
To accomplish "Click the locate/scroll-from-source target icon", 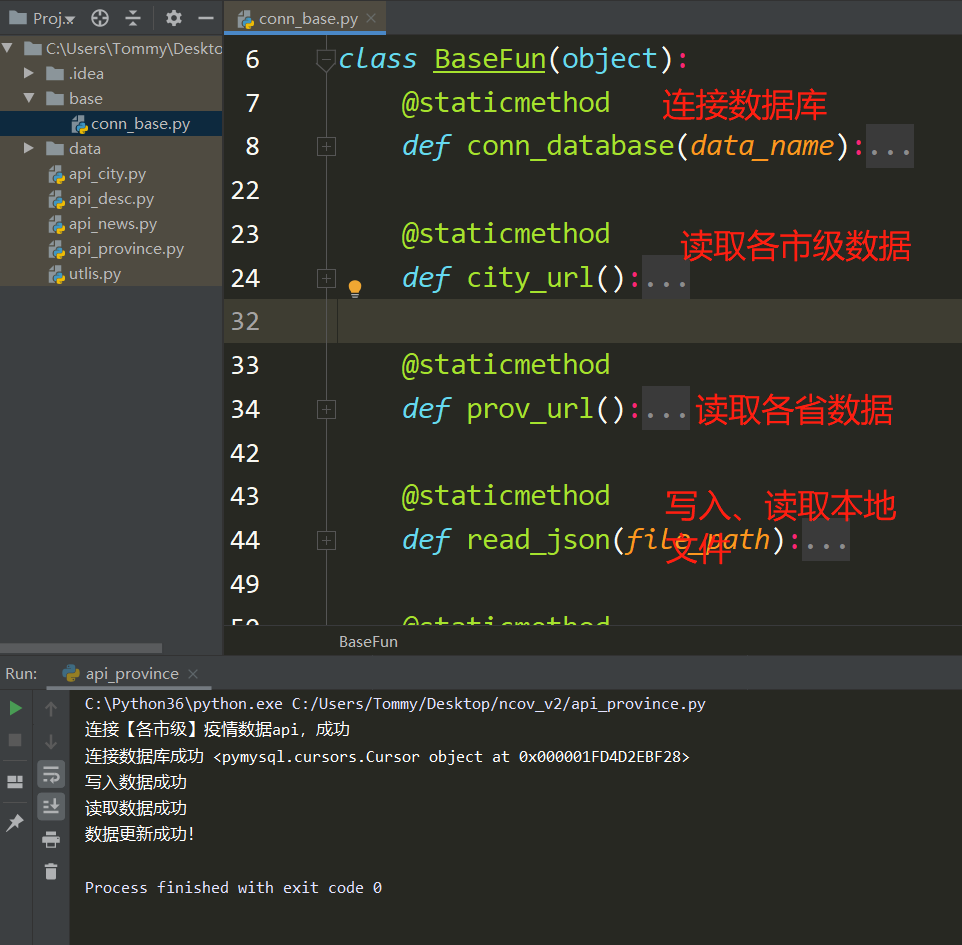I will point(100,18).
